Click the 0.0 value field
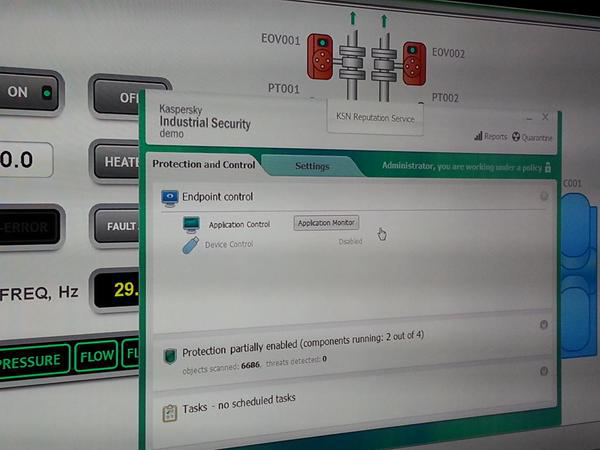The height and width of the screenshot is (450, 600). (x=25, y=160)
